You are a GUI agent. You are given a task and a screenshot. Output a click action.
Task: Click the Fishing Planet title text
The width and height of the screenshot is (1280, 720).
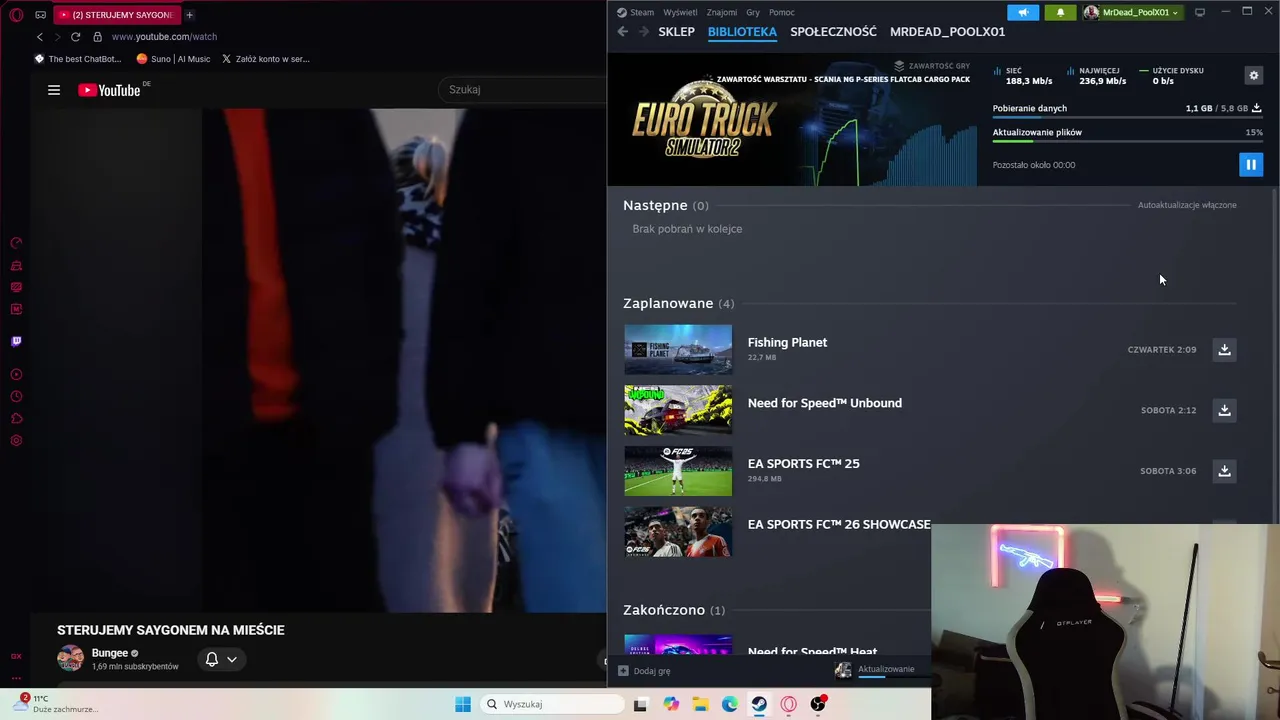787,342
